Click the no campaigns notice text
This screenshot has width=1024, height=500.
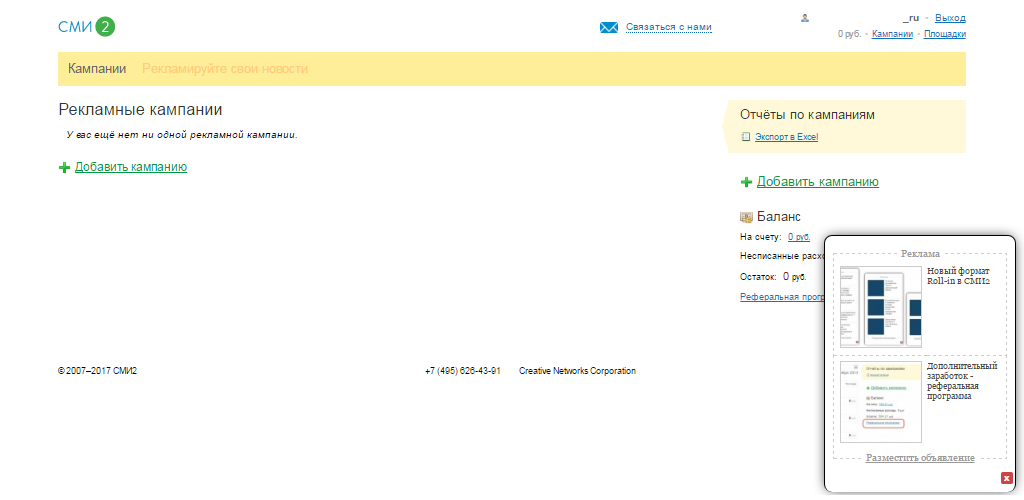coord(182,135)
